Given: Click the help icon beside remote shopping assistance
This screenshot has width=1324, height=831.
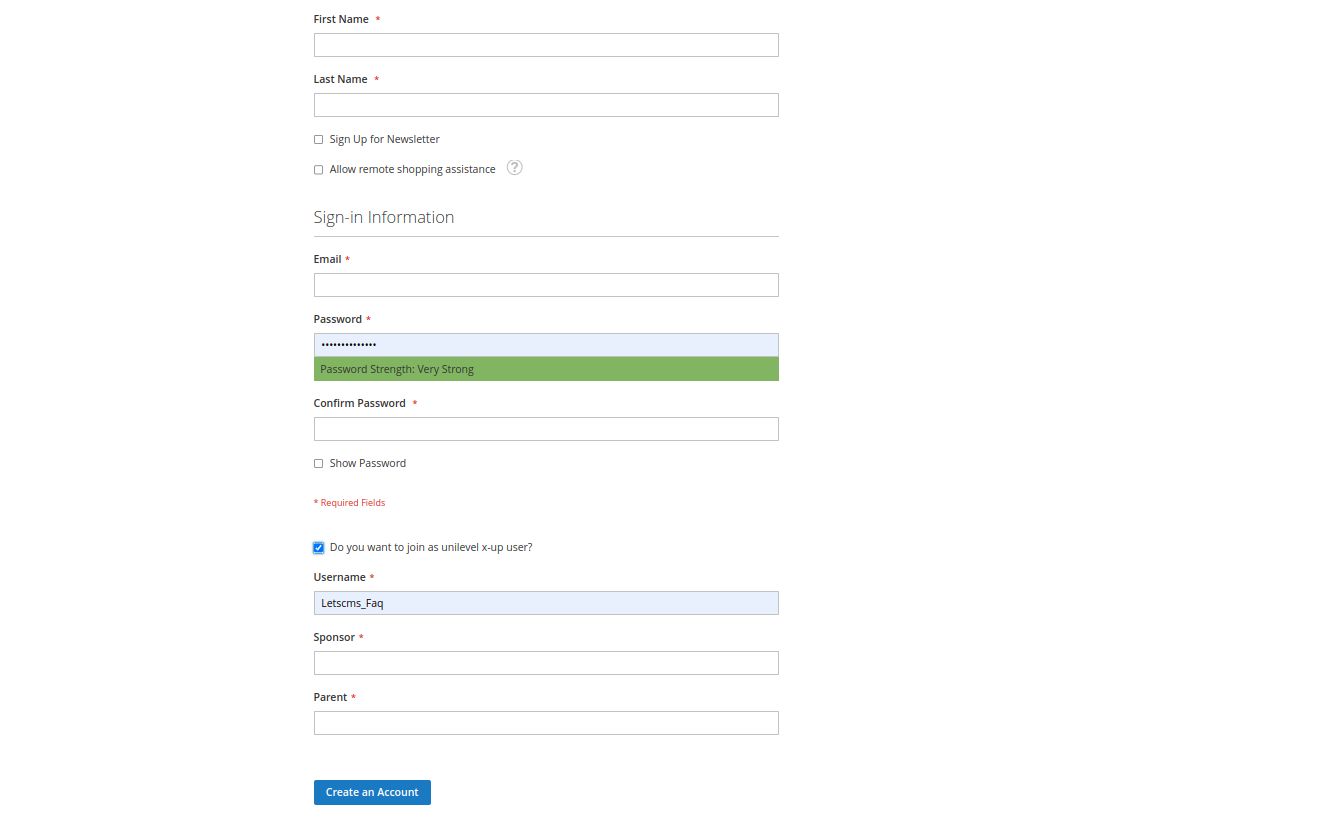Looking at the screenshot, I should coord(515,168).
